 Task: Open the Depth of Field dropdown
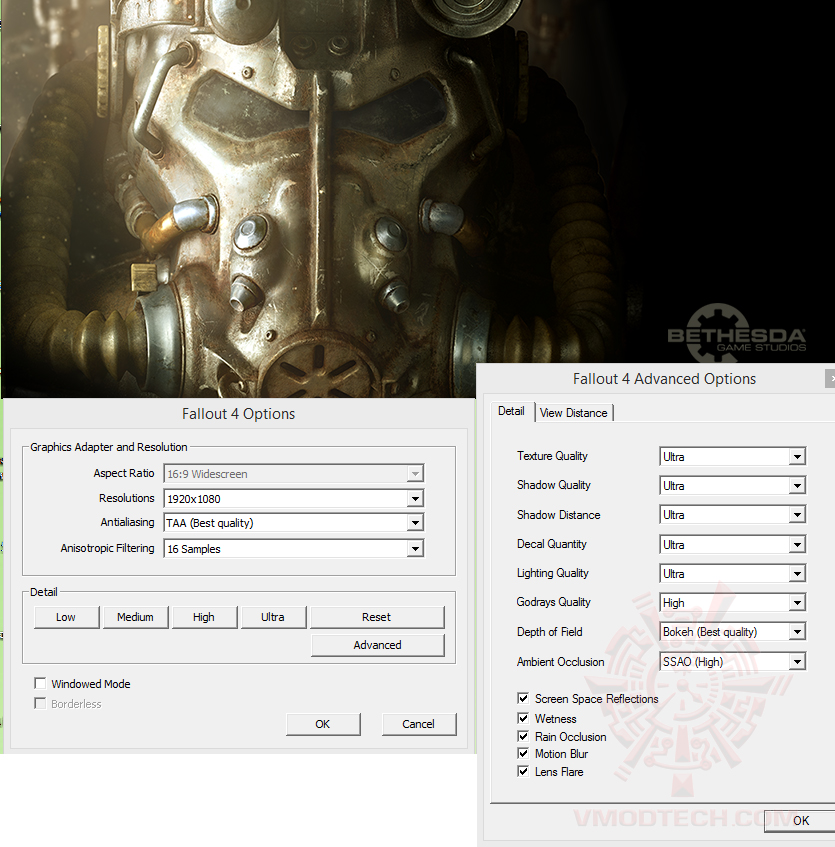pyautogui.click(x=732, y=631)
